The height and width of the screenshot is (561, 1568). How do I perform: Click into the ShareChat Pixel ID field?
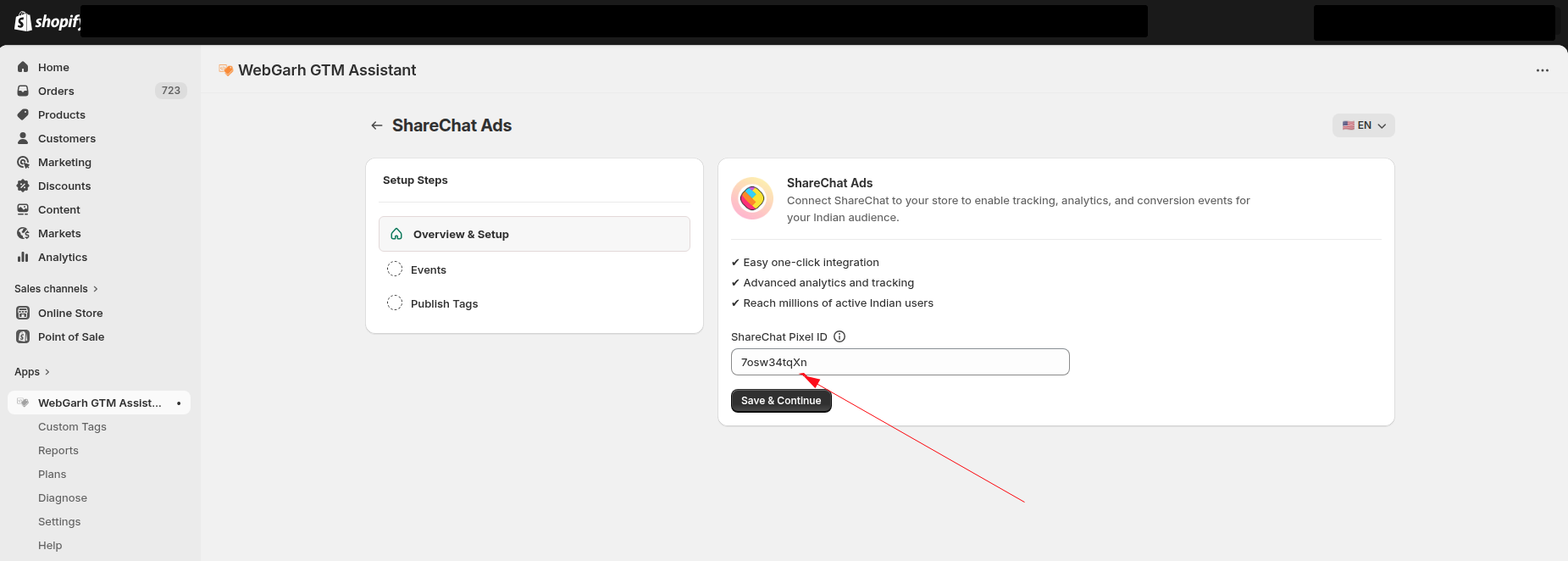[900, 362]
